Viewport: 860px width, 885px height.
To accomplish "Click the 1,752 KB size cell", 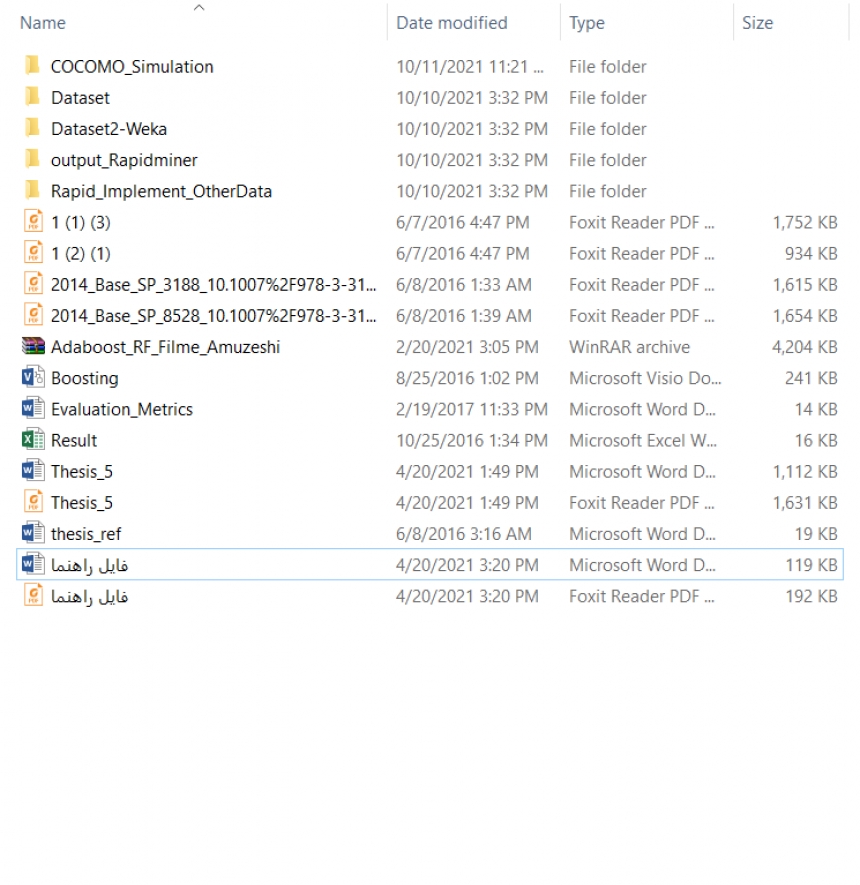I will click(x=805, y=222).
